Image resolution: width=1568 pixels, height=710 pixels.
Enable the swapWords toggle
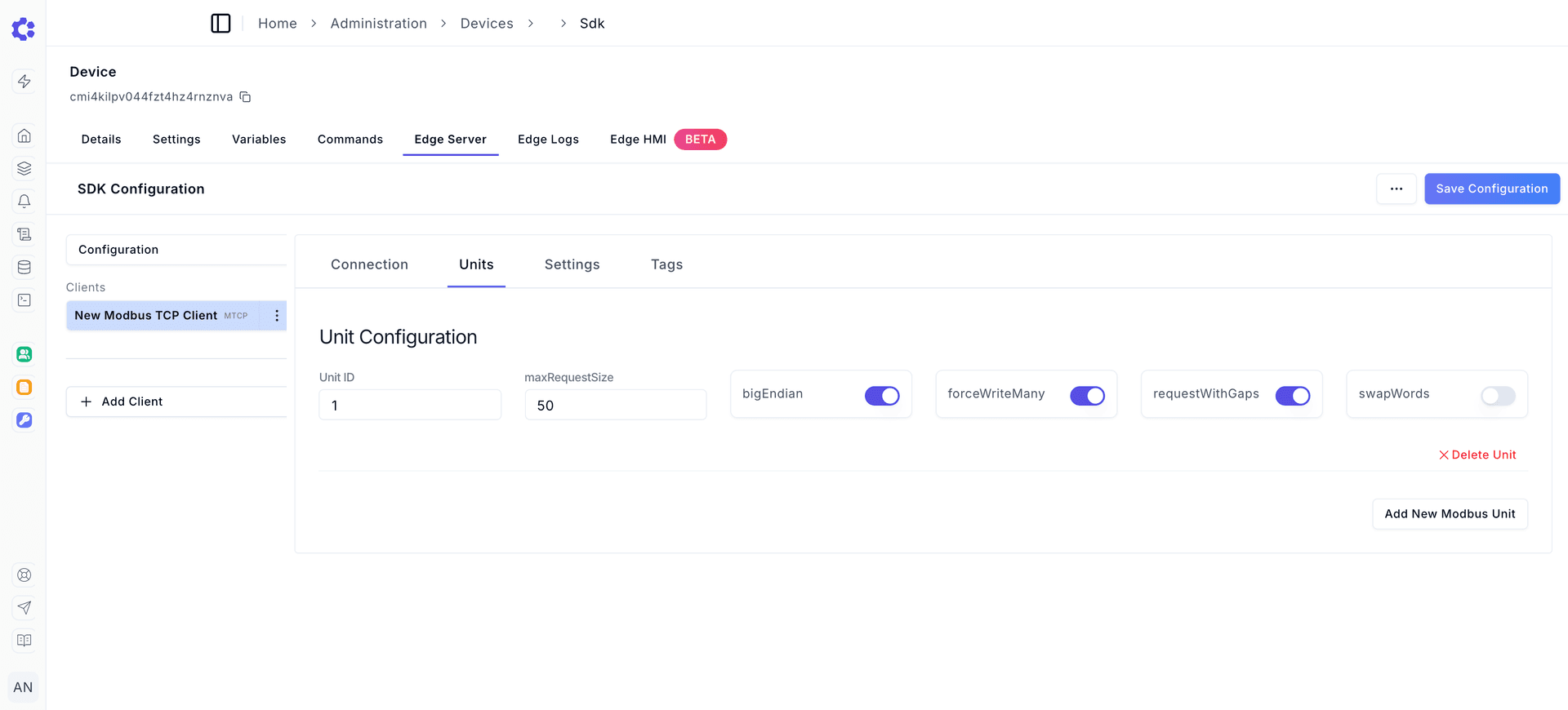click(x=1498, y=396)
